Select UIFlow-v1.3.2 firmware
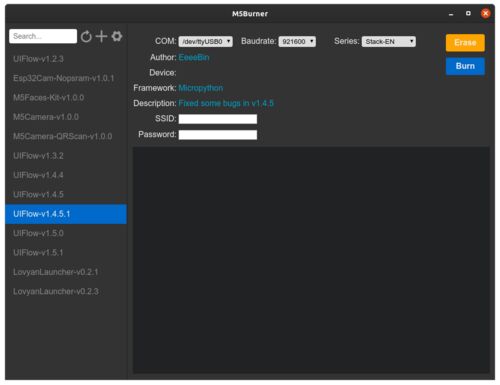This screenshot has height=385, width=500. click(66, 156)
